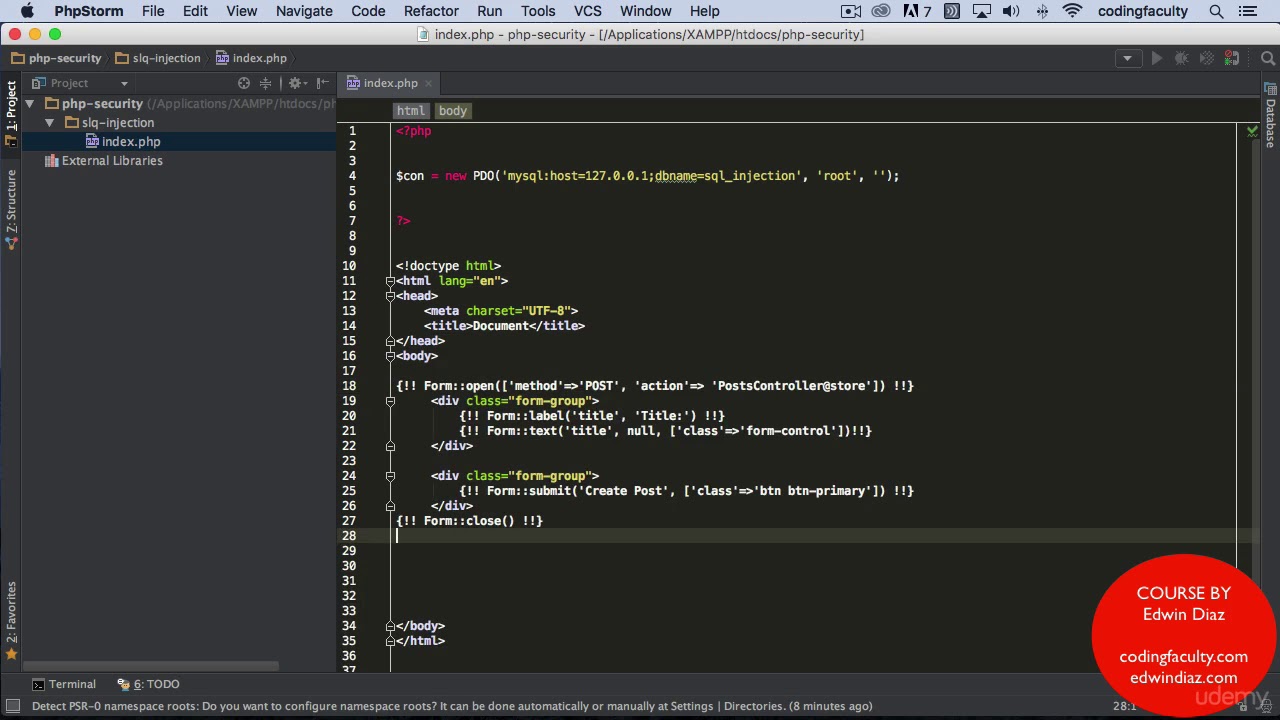This screenshot has width=1280, height=720.
Task: Fold the body tag at line 16
Action: point(390,356)
